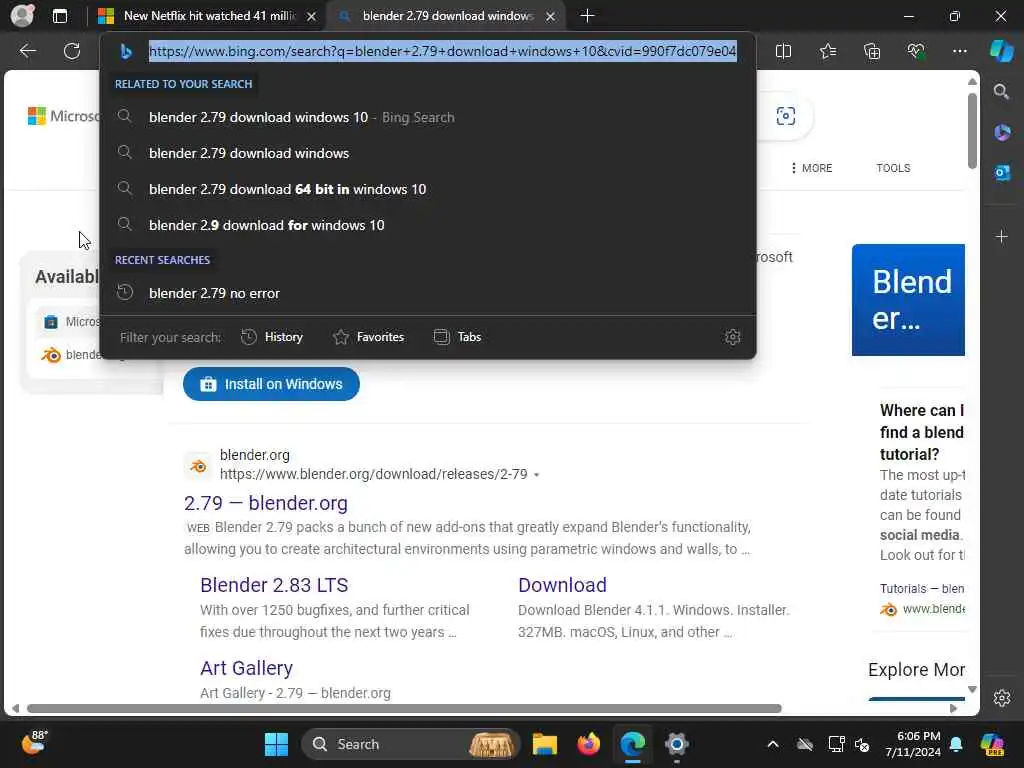Filter search by Favorites
1024x768 pixels.
[x=368, y=337]
